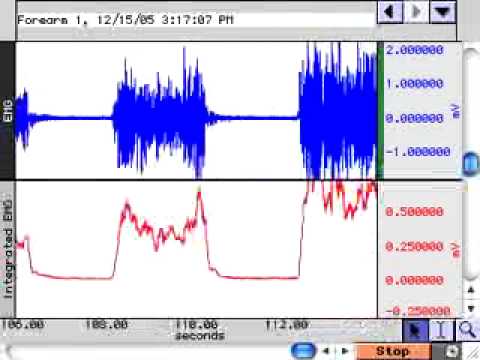Click the 0.500000 Integrated EMG scale value
This screenshot has height=360, width=480.
click(x=414, y=212)
